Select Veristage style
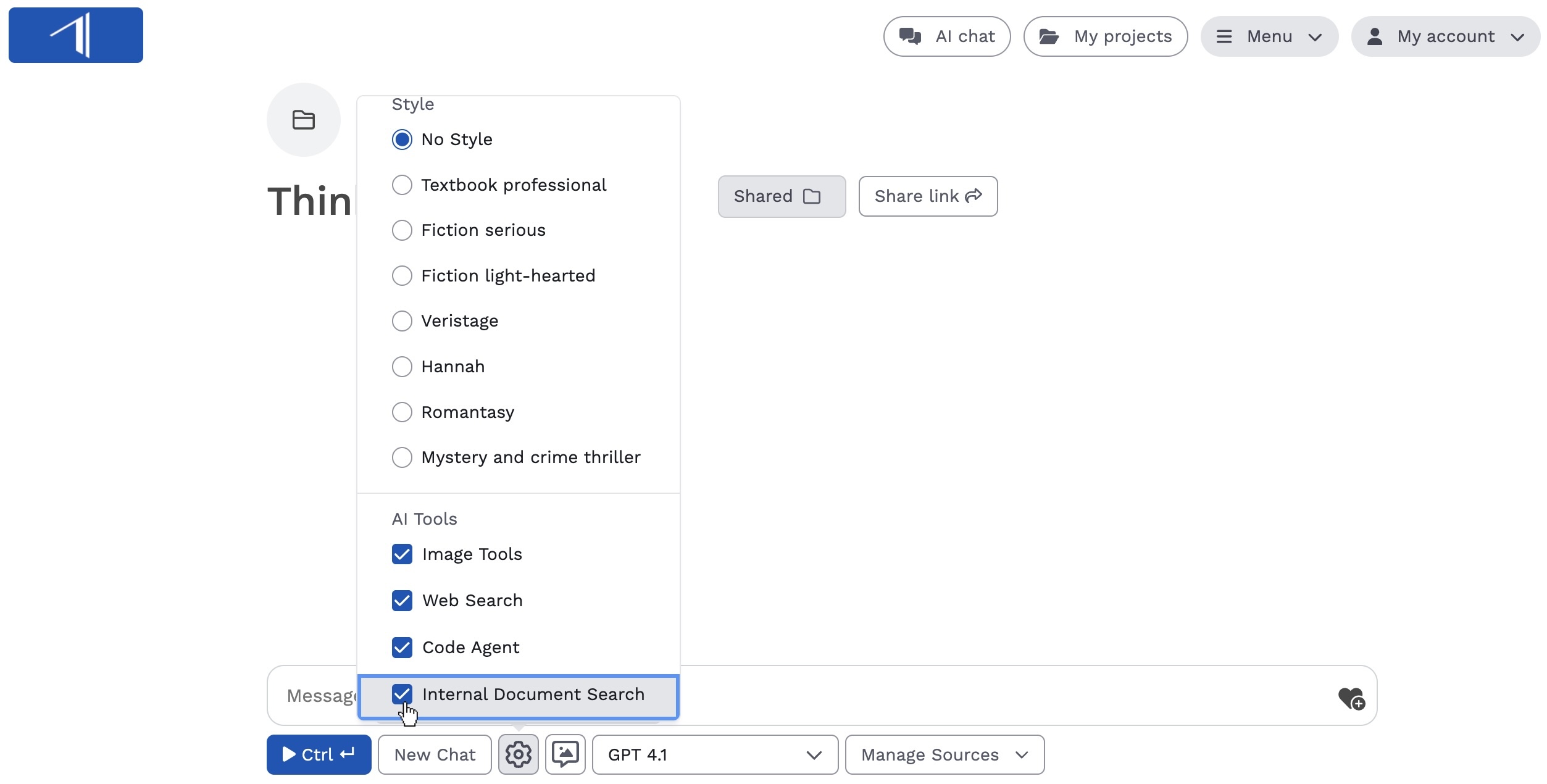Viewport: 1547px width, 784px height. click(x=402, y=321)
